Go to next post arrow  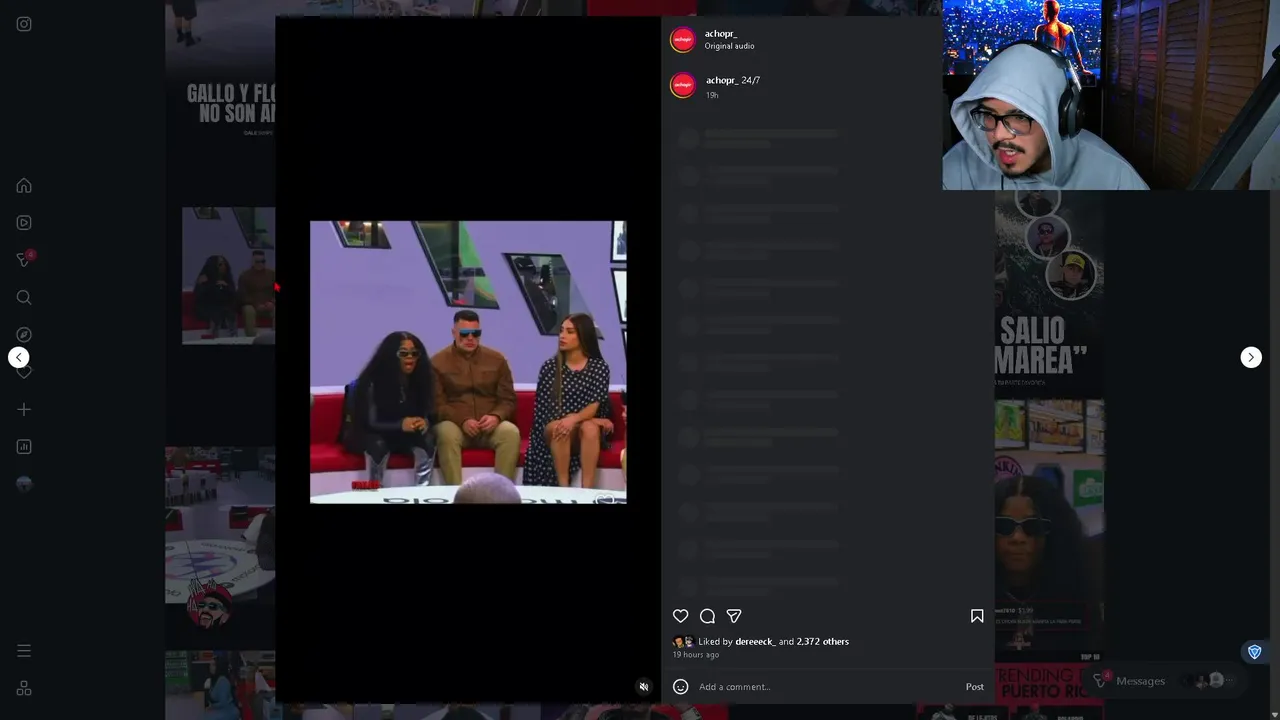tap(1251, 357)
